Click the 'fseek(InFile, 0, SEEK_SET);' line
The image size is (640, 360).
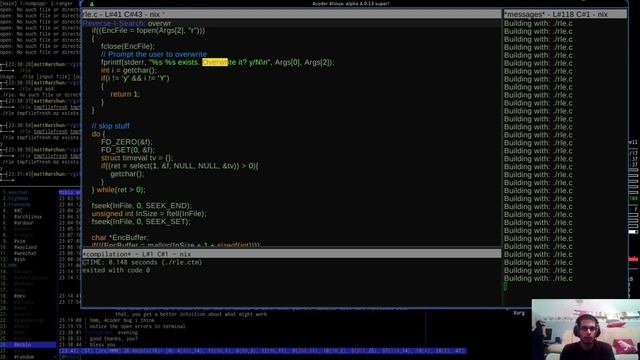(141, 222)
